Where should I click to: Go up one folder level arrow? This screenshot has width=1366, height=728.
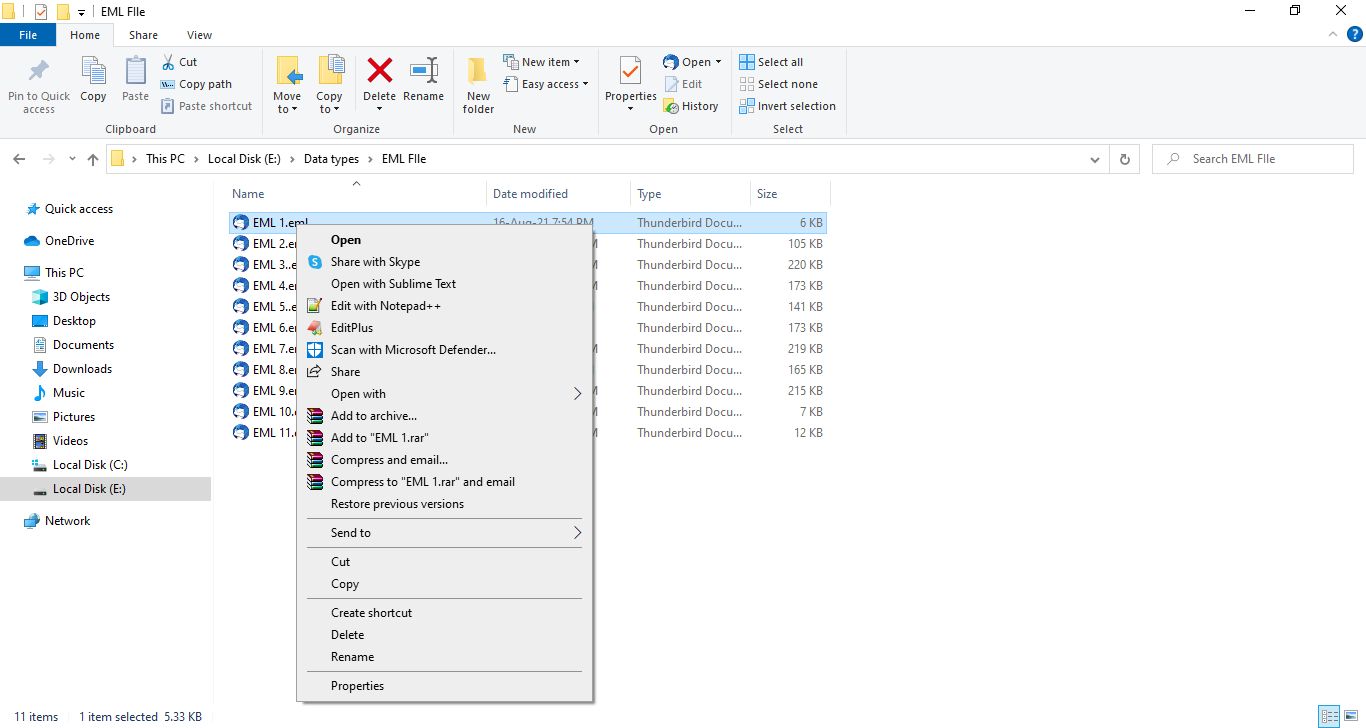pos(93,159)
